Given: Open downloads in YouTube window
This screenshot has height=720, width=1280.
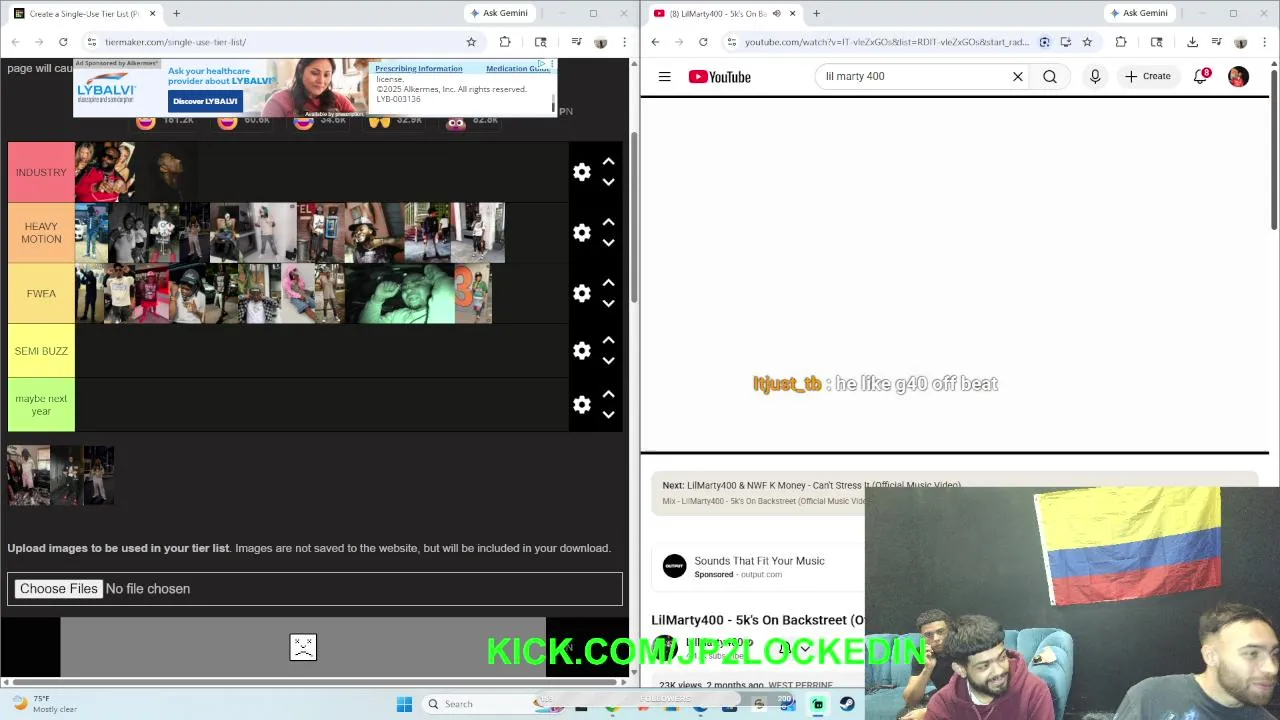Looking at the screenshot, I should [1192, 42].
